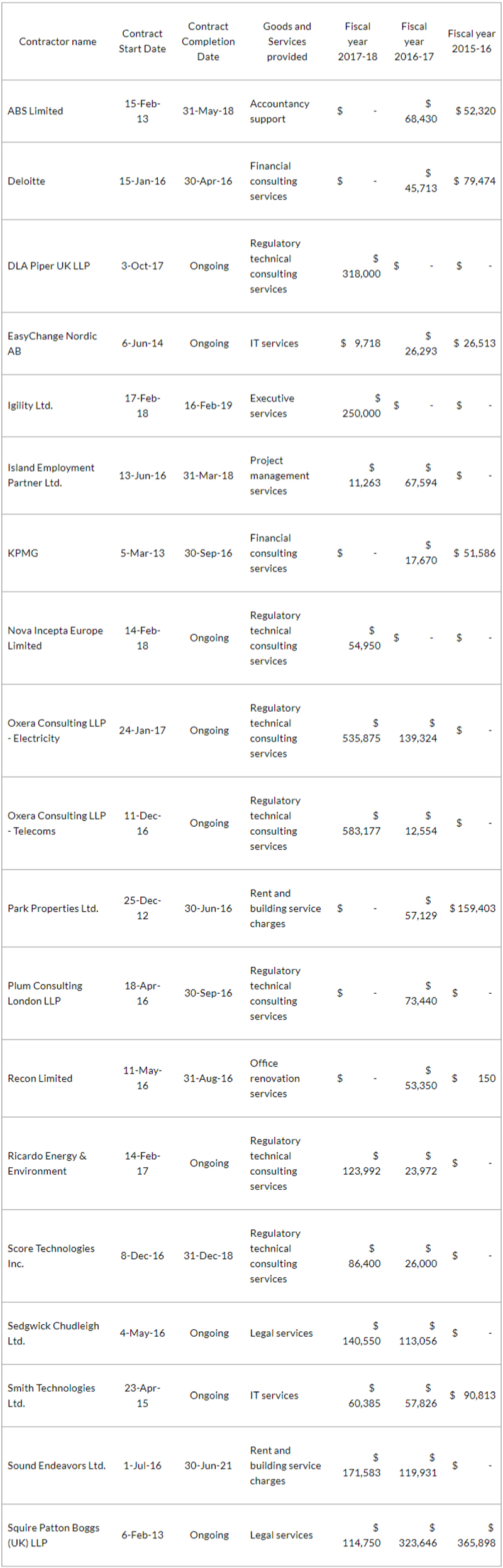Select the ABS Limited contractor cell

coord(35,111)
